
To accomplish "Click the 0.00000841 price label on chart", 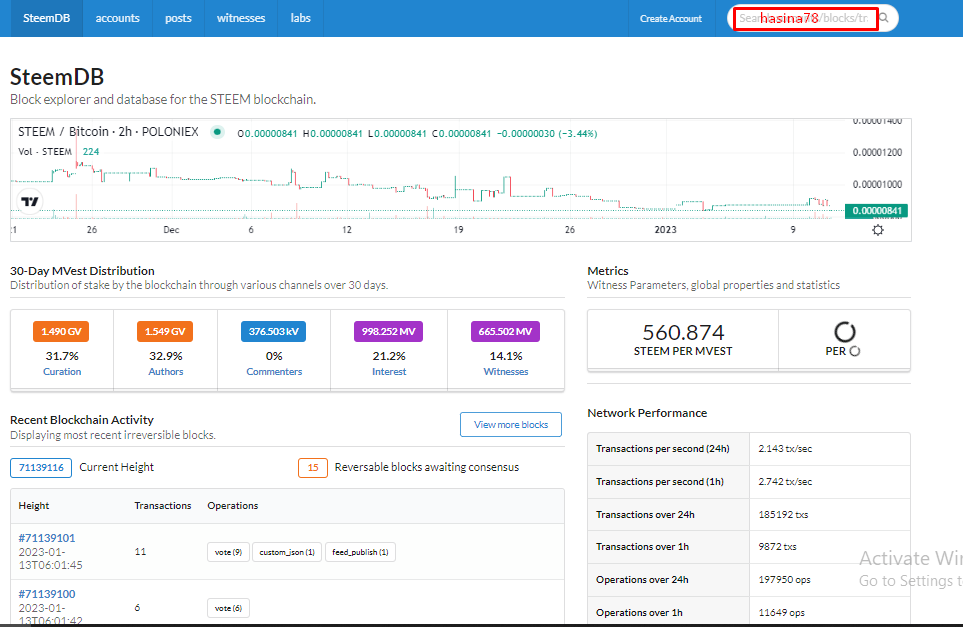I will click(x=876, y=211).
